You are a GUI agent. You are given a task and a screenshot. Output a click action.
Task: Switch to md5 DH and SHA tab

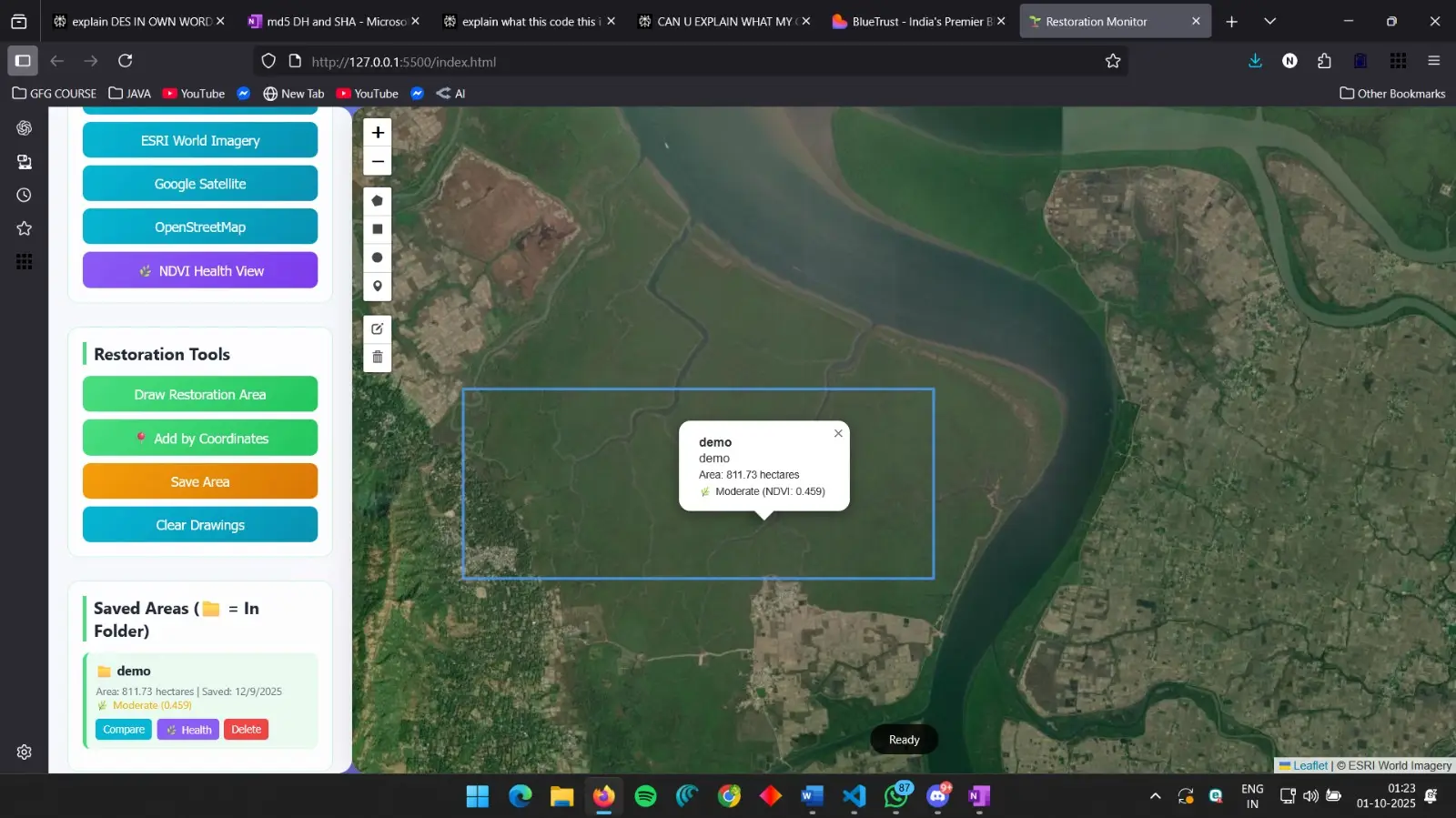click(334, 21)
